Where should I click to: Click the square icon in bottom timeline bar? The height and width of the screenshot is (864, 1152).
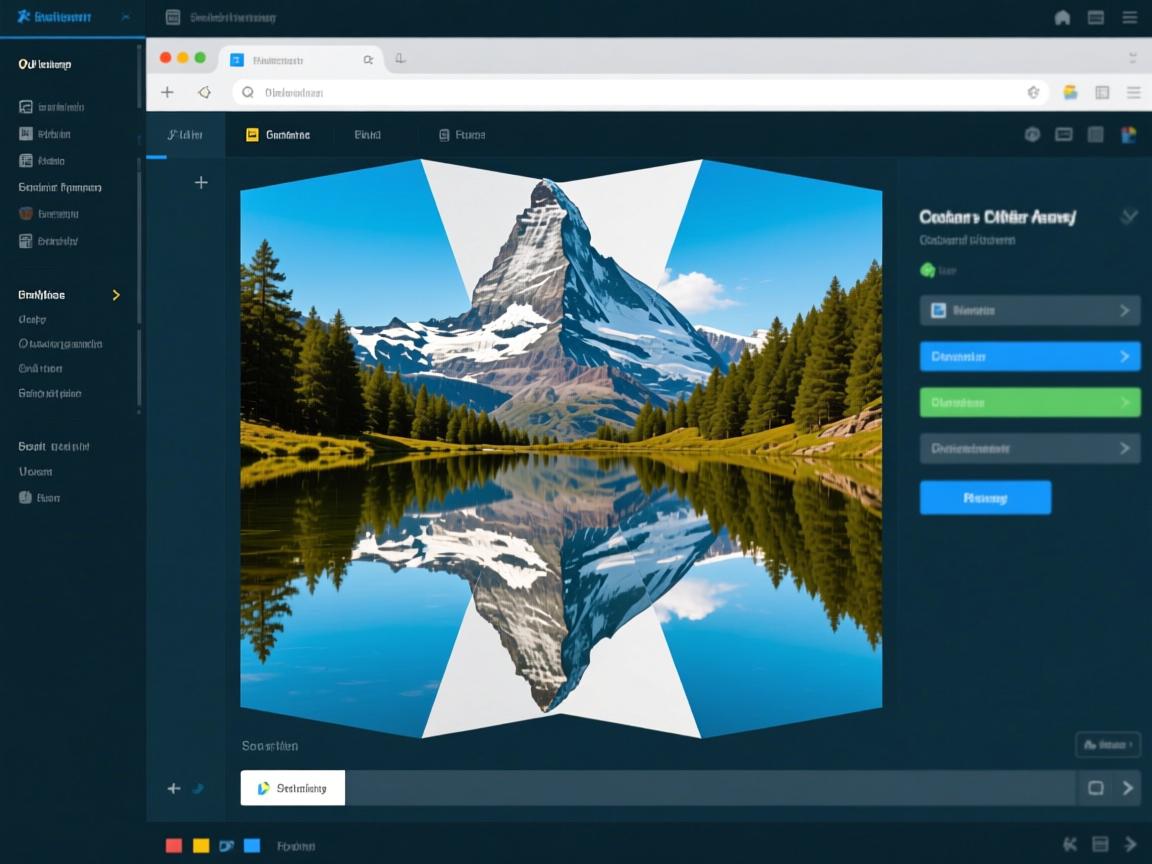tap(1095, 788)
